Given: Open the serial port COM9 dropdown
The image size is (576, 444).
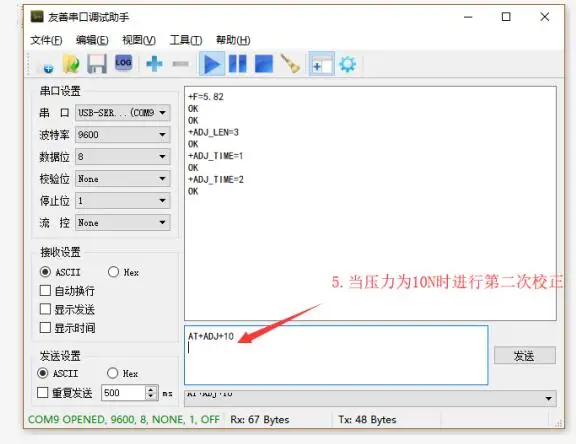Looking at the screenshot, I should [123, 113].
